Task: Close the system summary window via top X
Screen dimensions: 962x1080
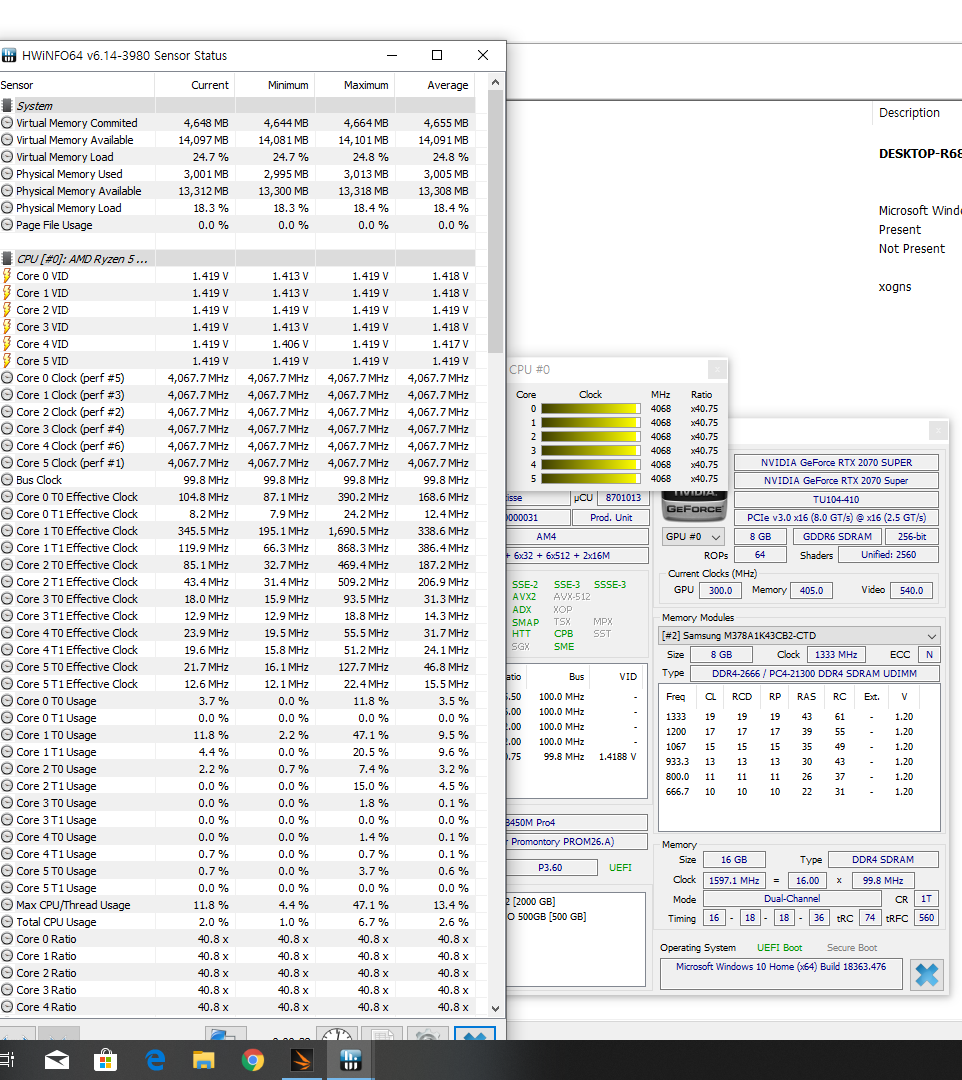Action: [x=938, y=430]
